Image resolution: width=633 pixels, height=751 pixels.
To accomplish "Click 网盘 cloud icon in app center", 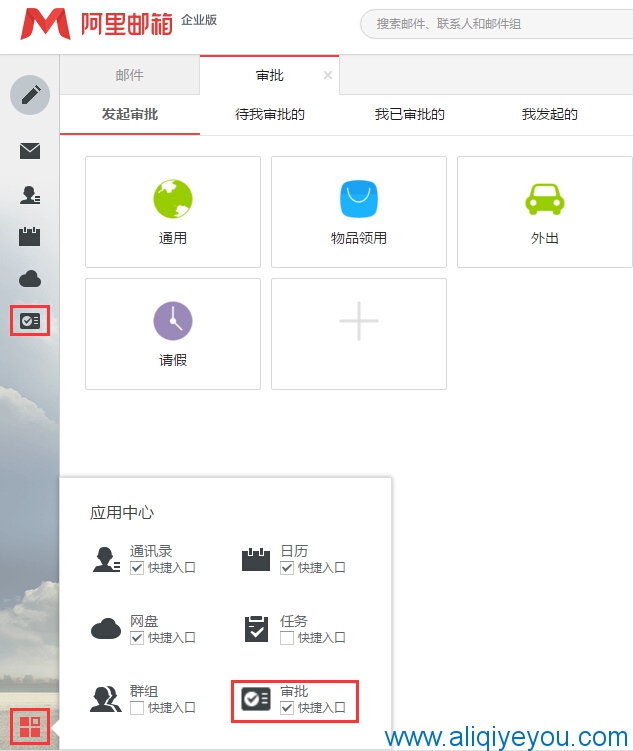I will [106, 628].
